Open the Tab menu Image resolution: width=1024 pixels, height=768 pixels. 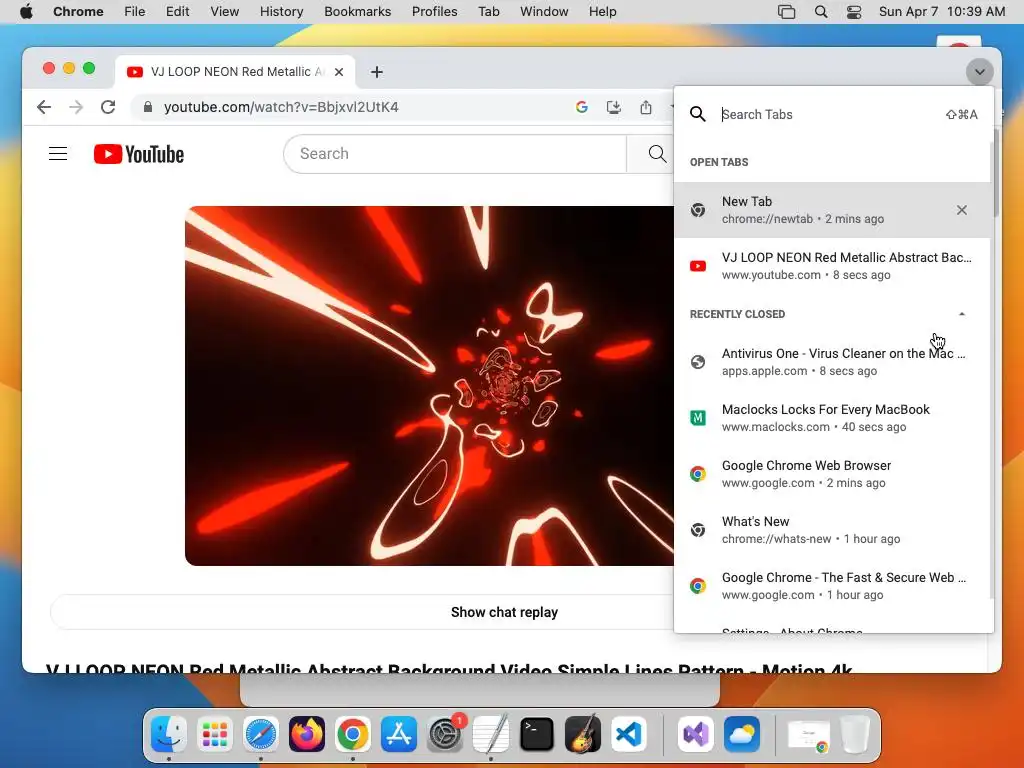pyautogui.click(x=488, y=12)
